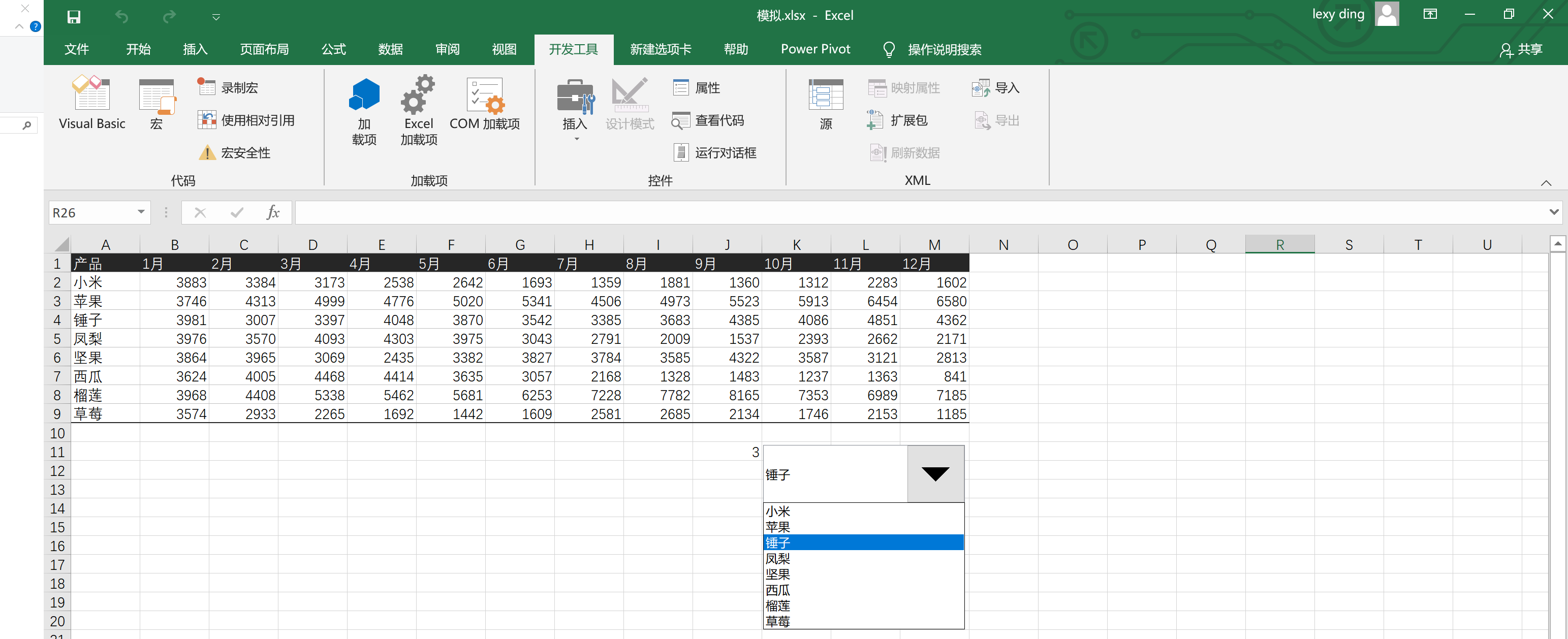Expand the formula bar

(1554, 212)
